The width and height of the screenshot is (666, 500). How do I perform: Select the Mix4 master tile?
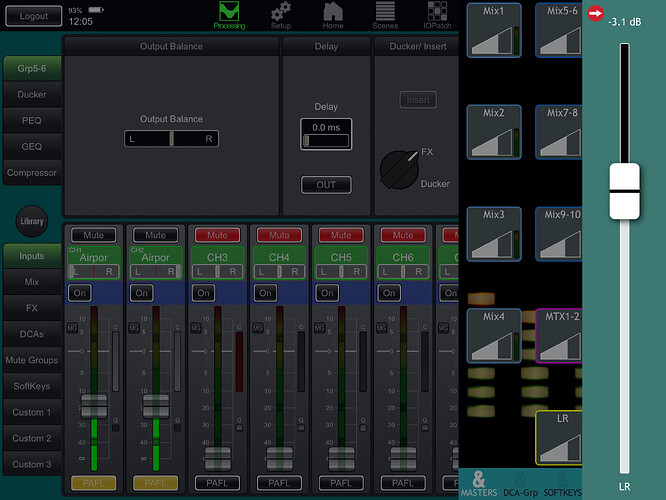[x=494, y=336]
